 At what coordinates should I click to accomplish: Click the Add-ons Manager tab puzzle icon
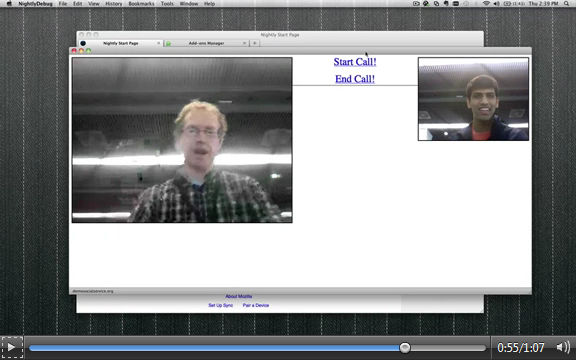168,43
